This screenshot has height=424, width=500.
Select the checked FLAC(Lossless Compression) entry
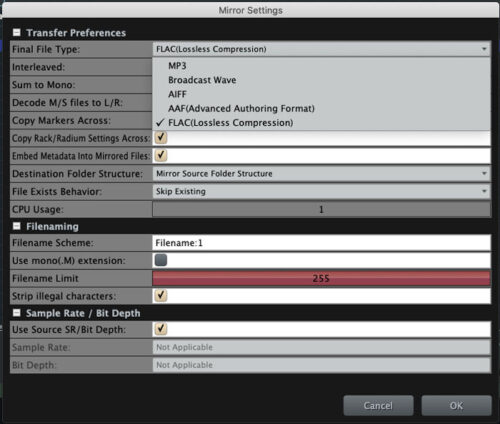(230, 123)
